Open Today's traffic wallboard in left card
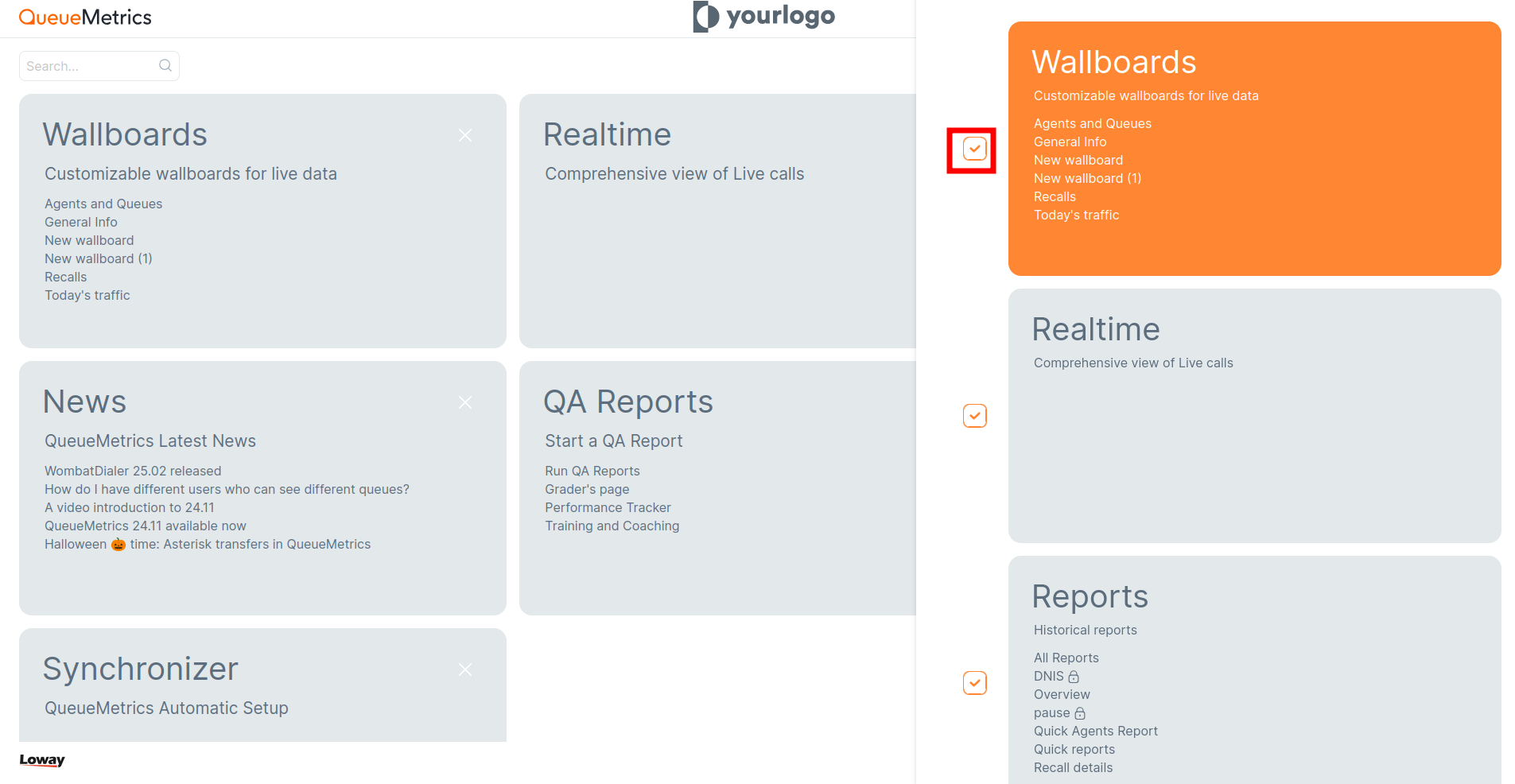 pos(87,295)
